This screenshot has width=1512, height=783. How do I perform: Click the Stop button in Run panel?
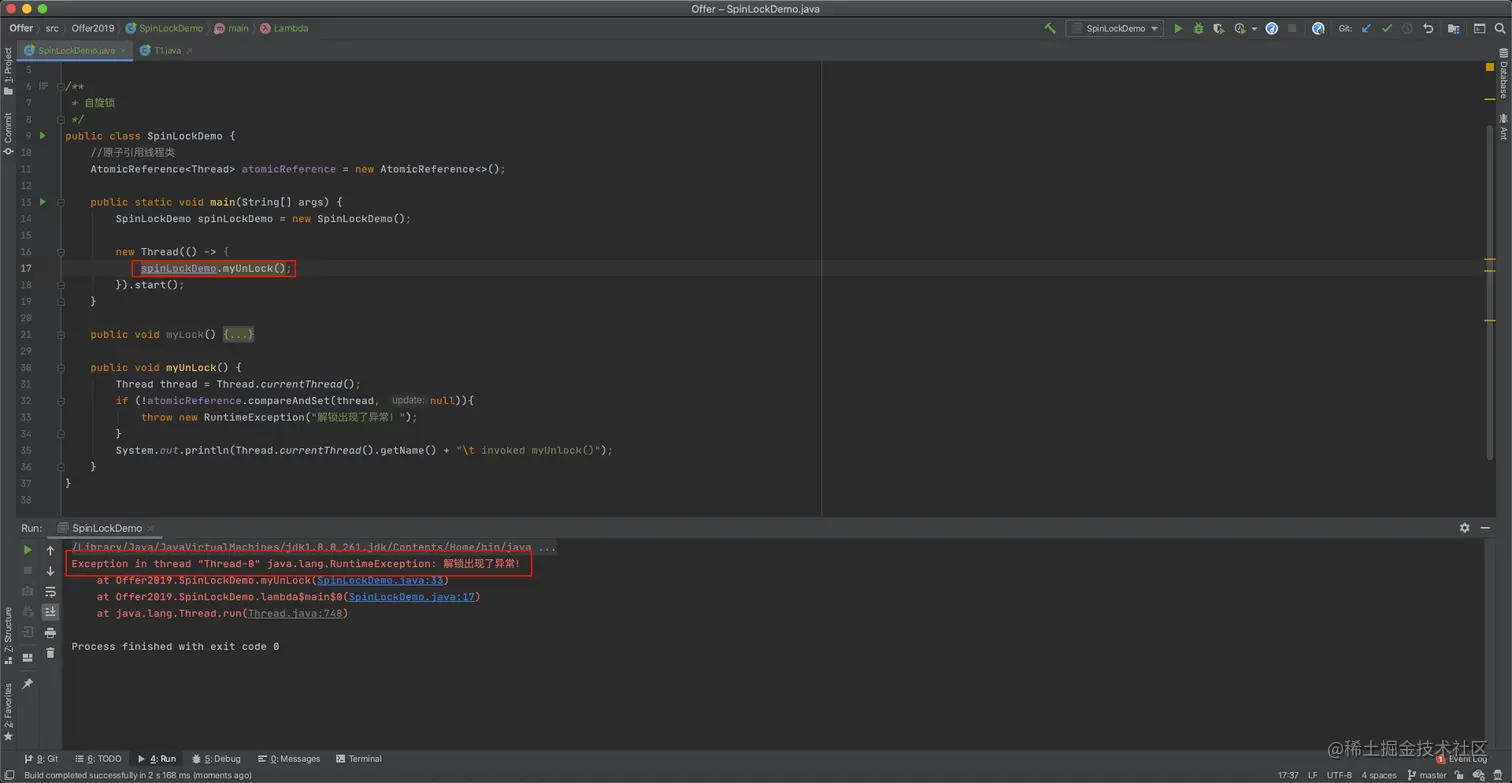(x=28, y=570)
